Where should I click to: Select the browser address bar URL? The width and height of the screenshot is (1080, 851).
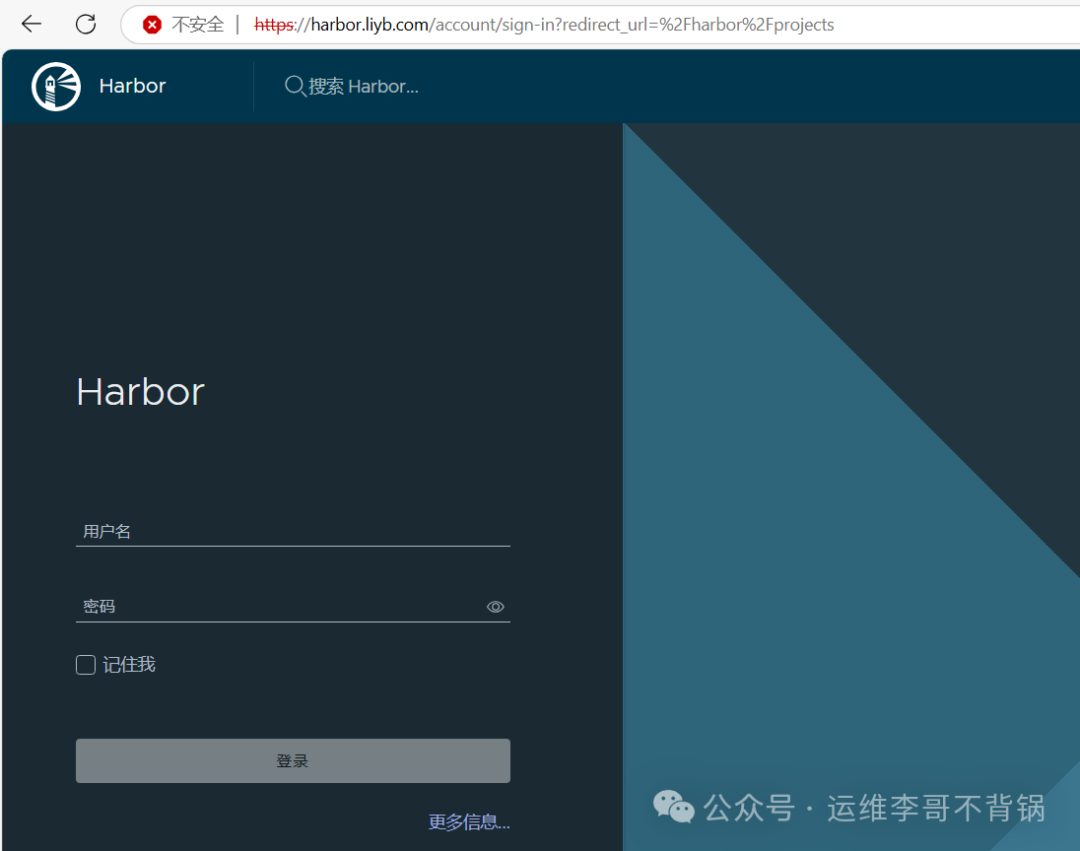click(x=544, y=25)
